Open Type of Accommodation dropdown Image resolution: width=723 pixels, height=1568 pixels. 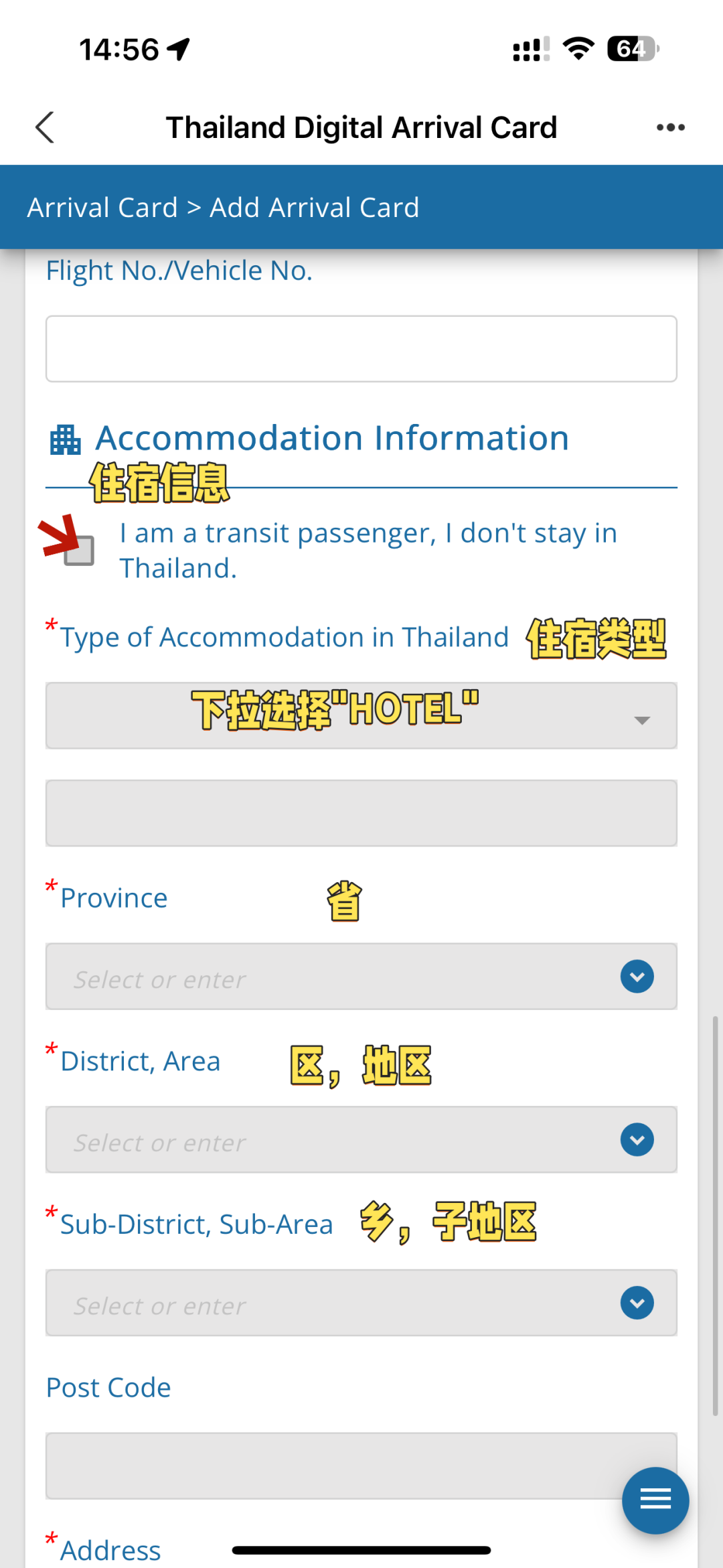coord(361,716)
